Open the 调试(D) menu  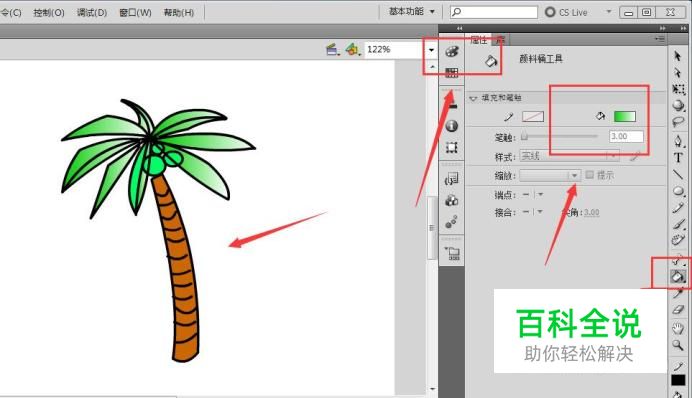(92, 12)
